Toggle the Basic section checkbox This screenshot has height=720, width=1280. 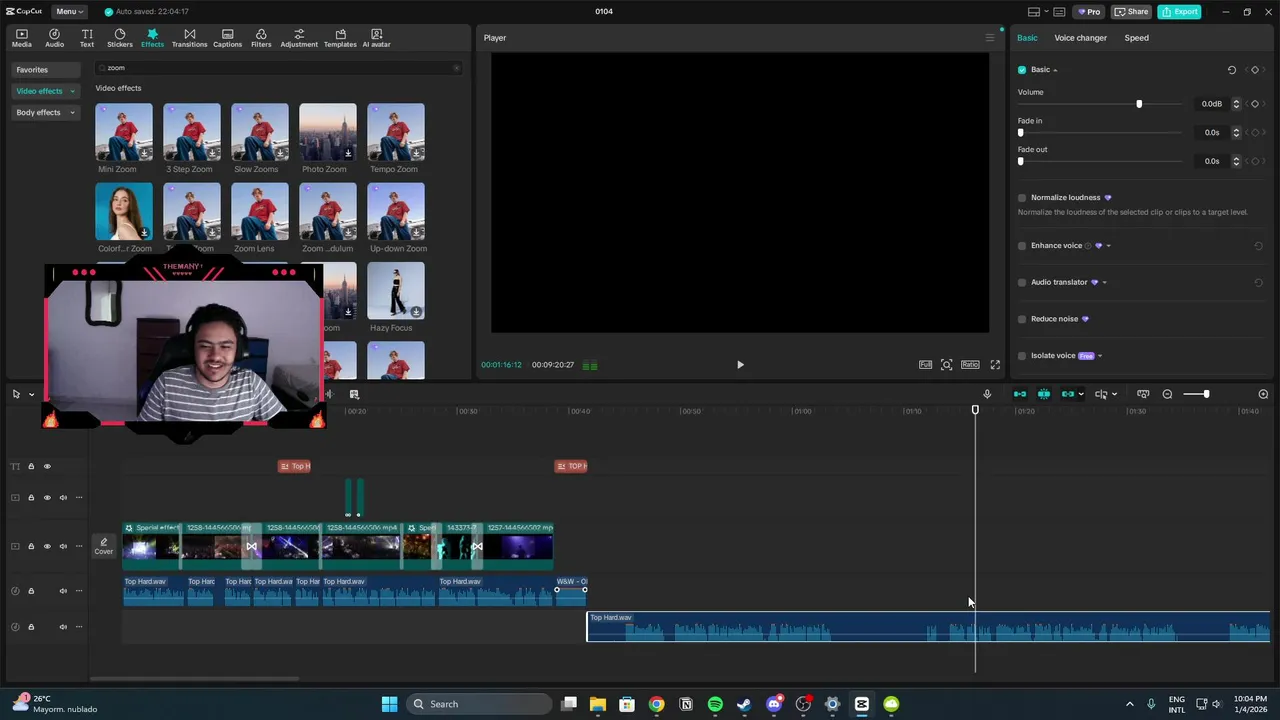pos(1022,70)
